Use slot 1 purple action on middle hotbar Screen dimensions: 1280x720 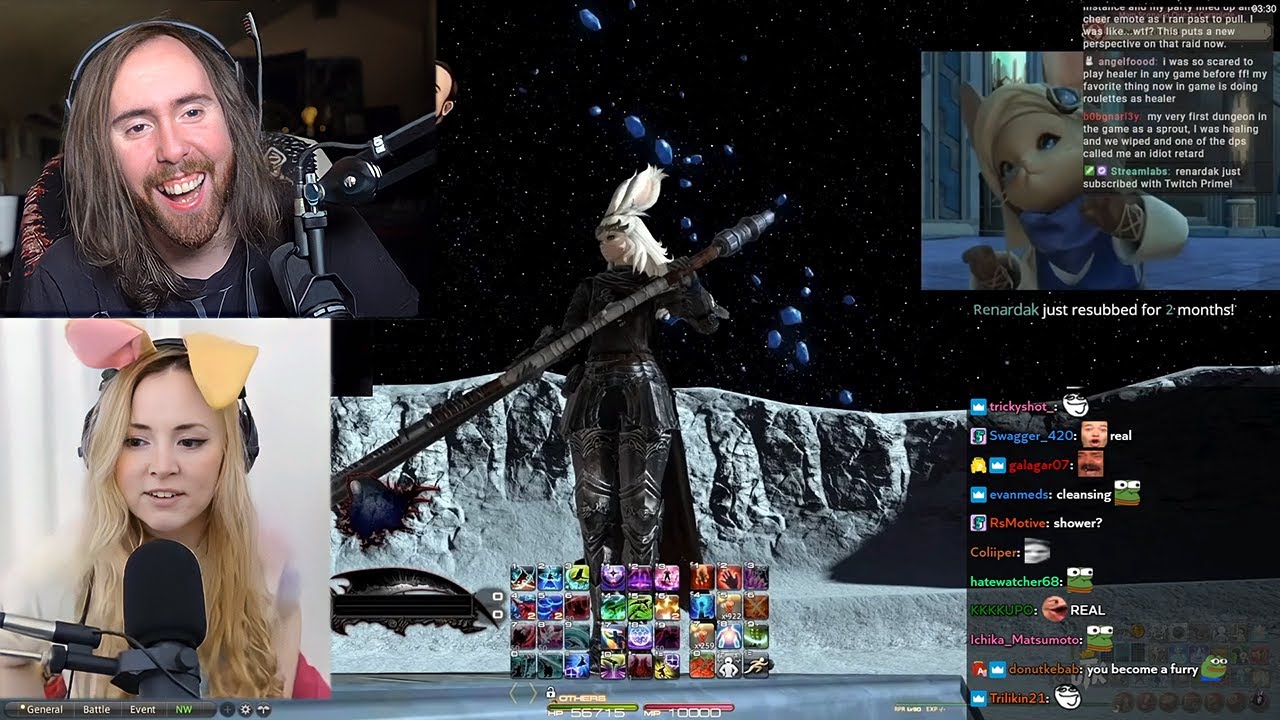click(x=613, y=577)
